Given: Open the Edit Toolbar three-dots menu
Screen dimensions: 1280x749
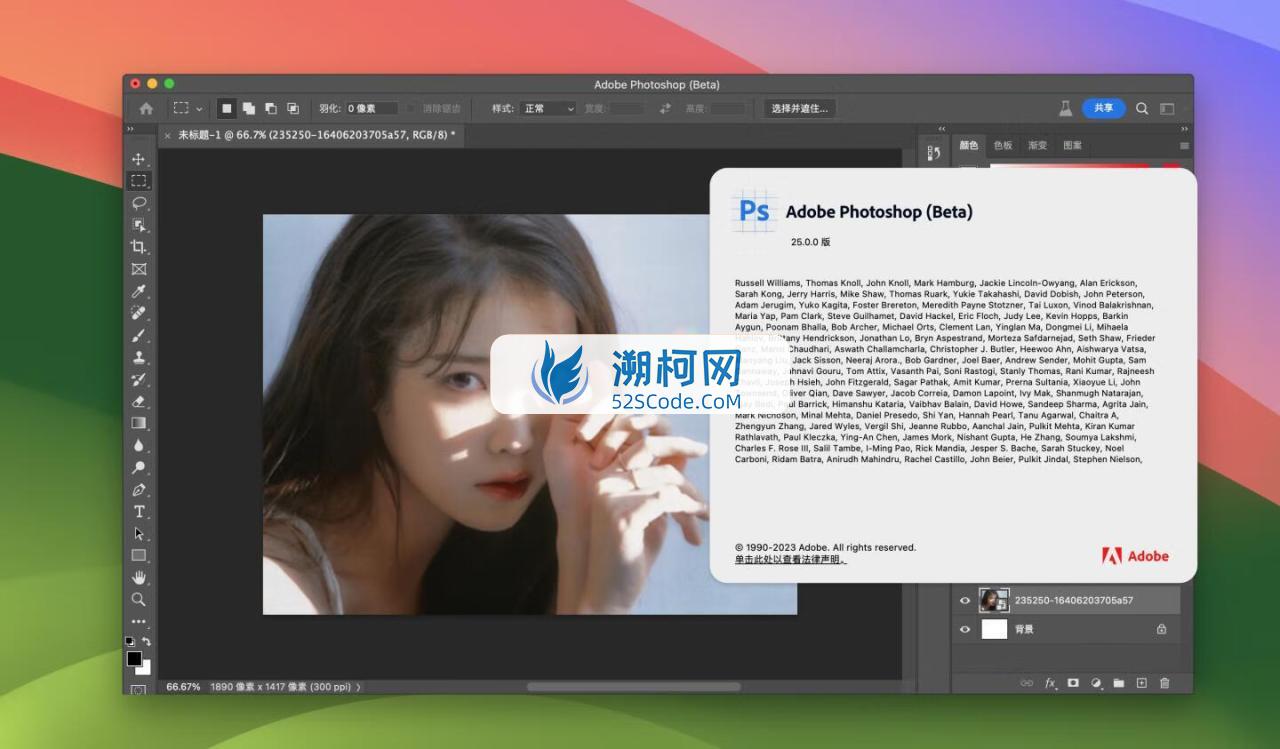Looking at the screenshot, I should [139, 621].
